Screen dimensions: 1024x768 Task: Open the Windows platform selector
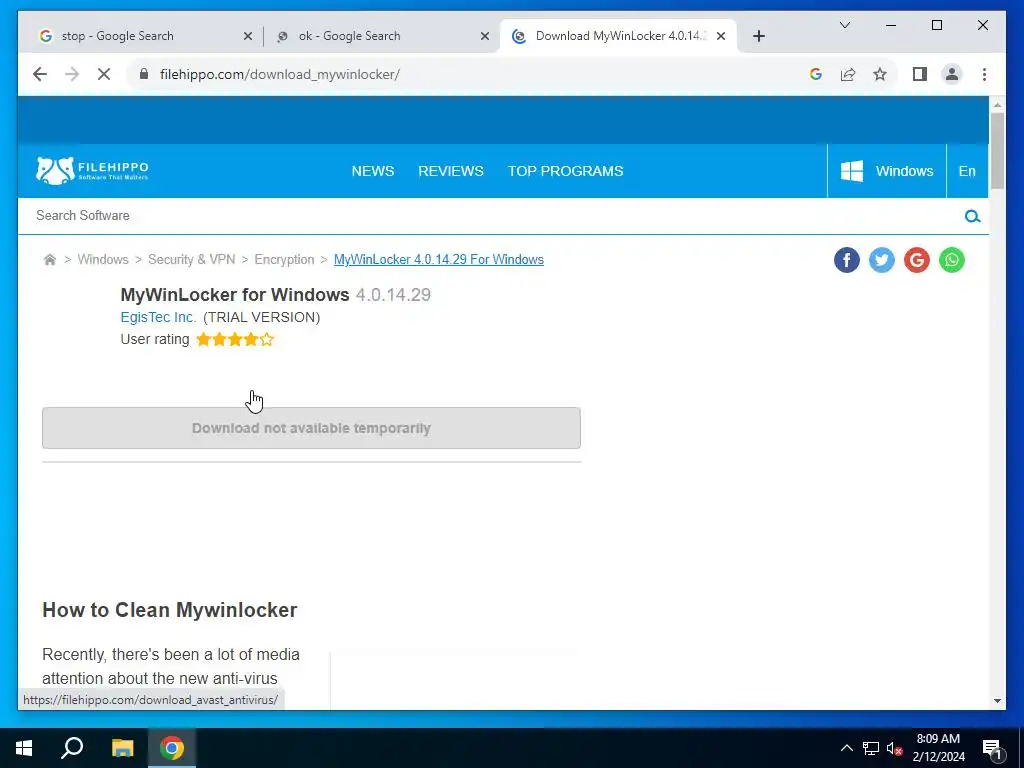tap(887, 171)
